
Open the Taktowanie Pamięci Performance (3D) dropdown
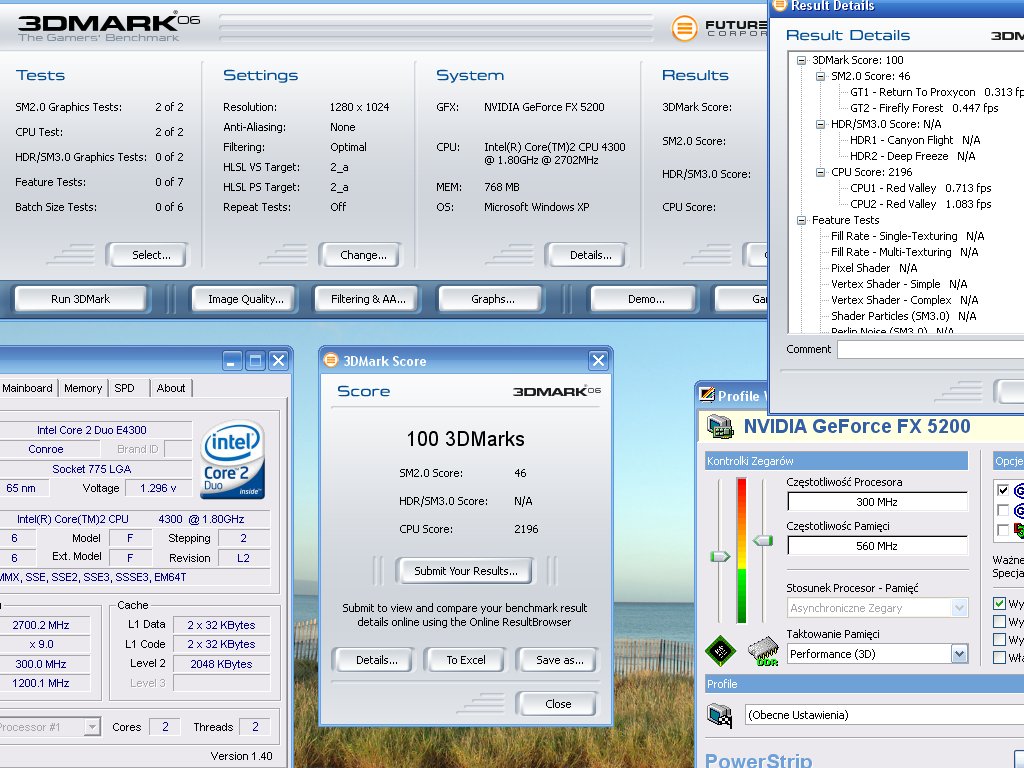click(959, 654)
